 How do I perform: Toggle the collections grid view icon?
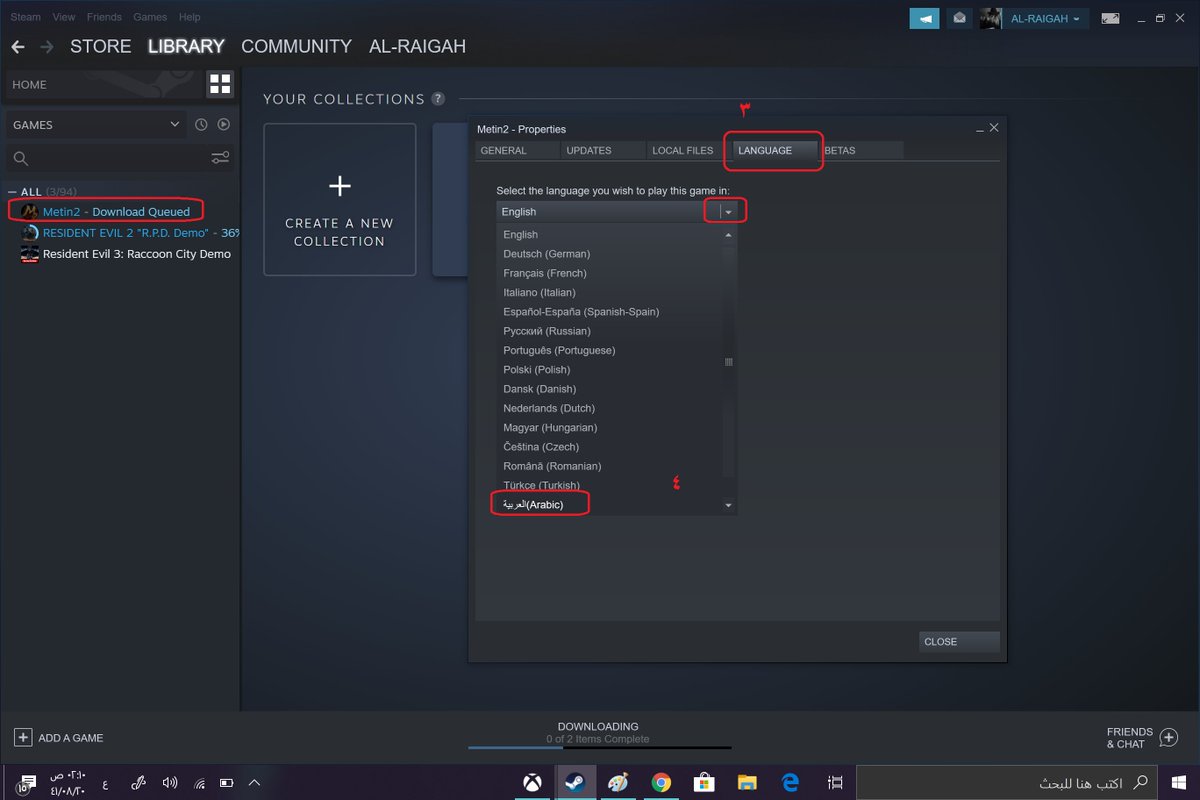220,84
